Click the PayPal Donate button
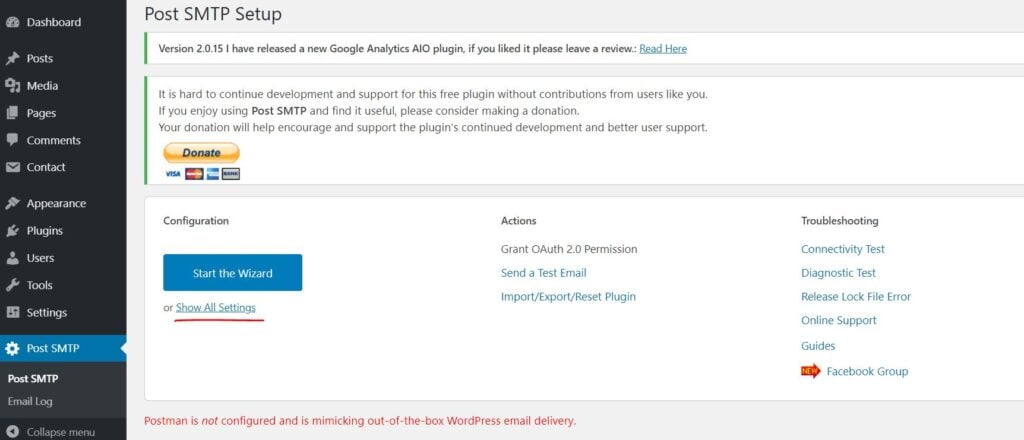The image size is (1024, 440). [x=201, y=153]
